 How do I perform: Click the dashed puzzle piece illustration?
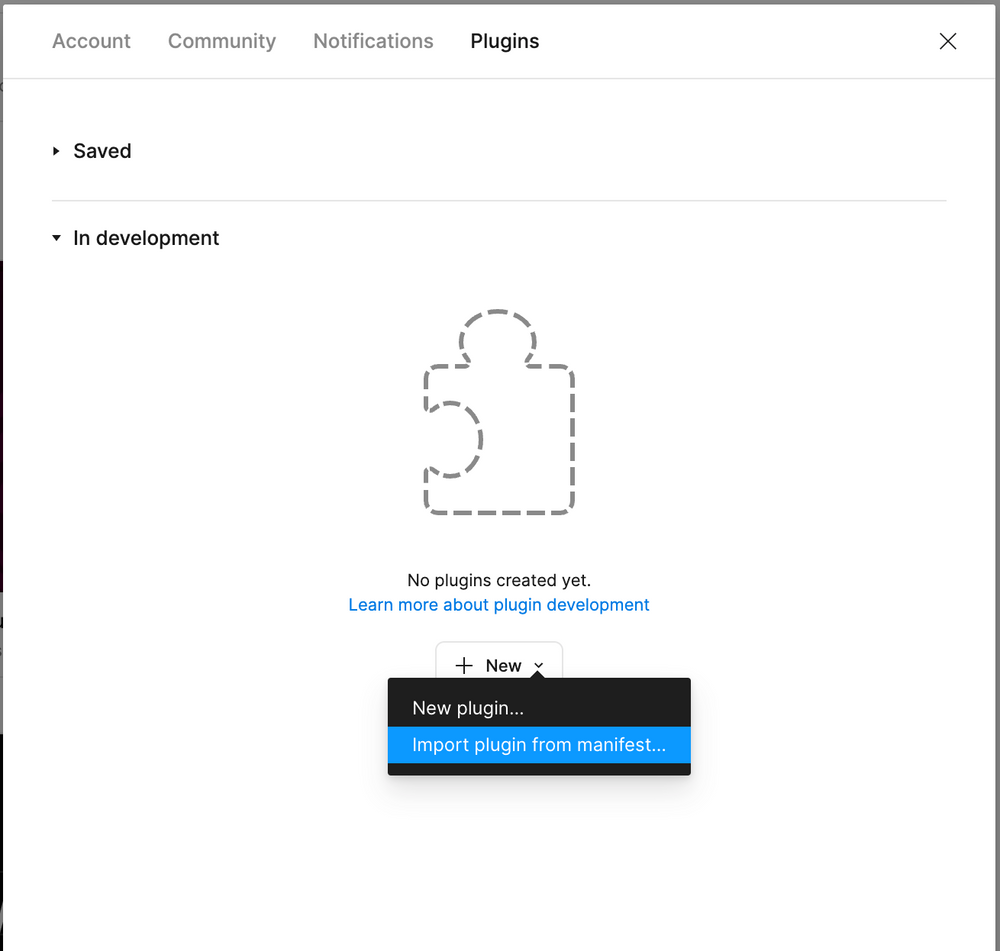pyautogui.click(x=499, y=412)
